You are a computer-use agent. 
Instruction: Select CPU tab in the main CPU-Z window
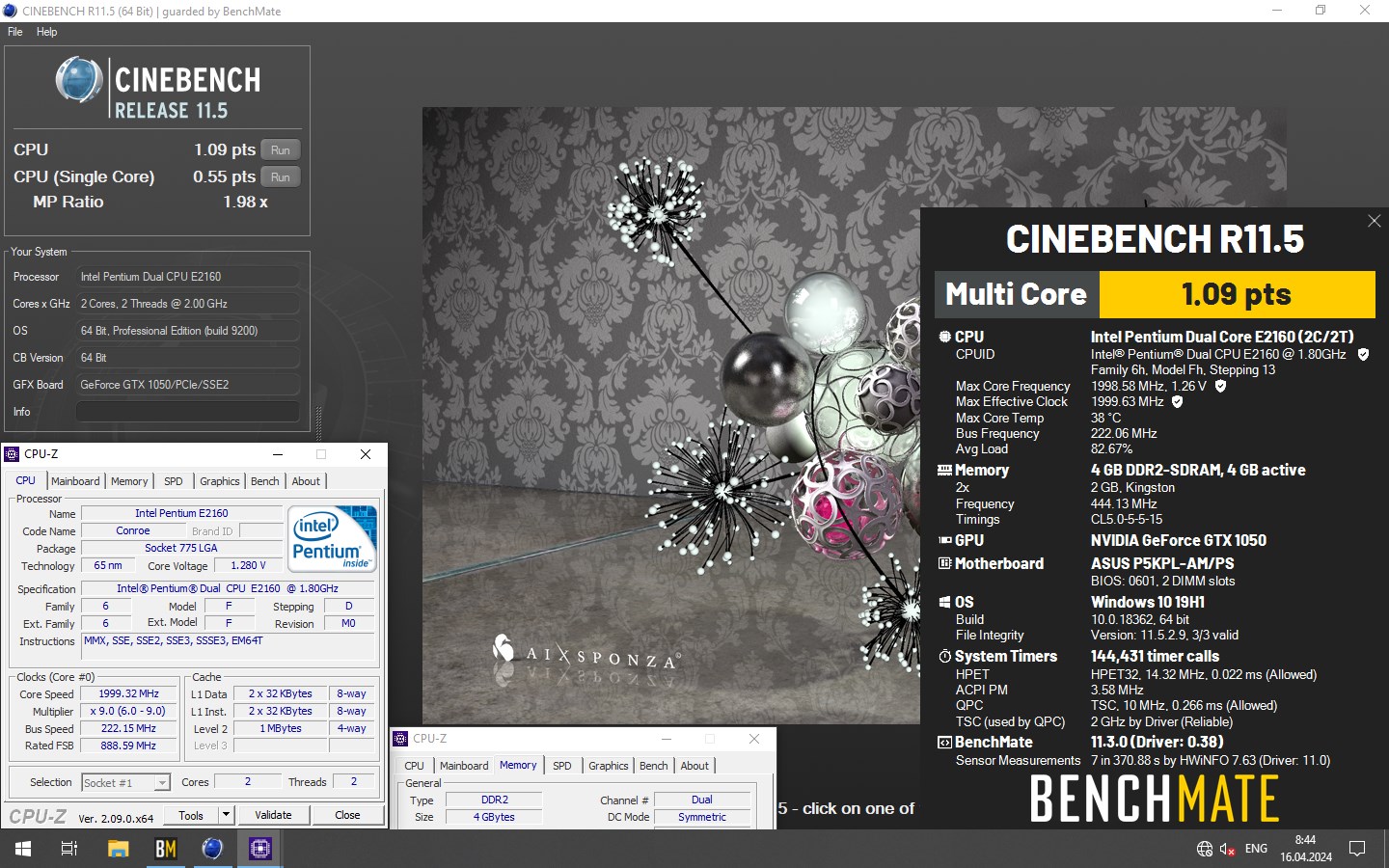[x=26, y=480]
